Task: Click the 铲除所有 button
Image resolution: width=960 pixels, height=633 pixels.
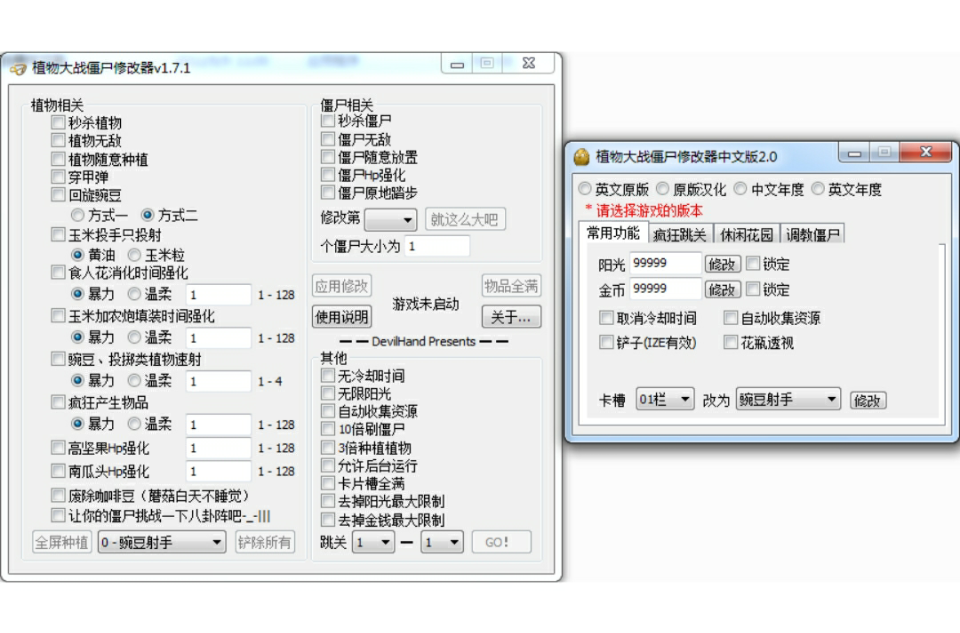Action: 264,542
